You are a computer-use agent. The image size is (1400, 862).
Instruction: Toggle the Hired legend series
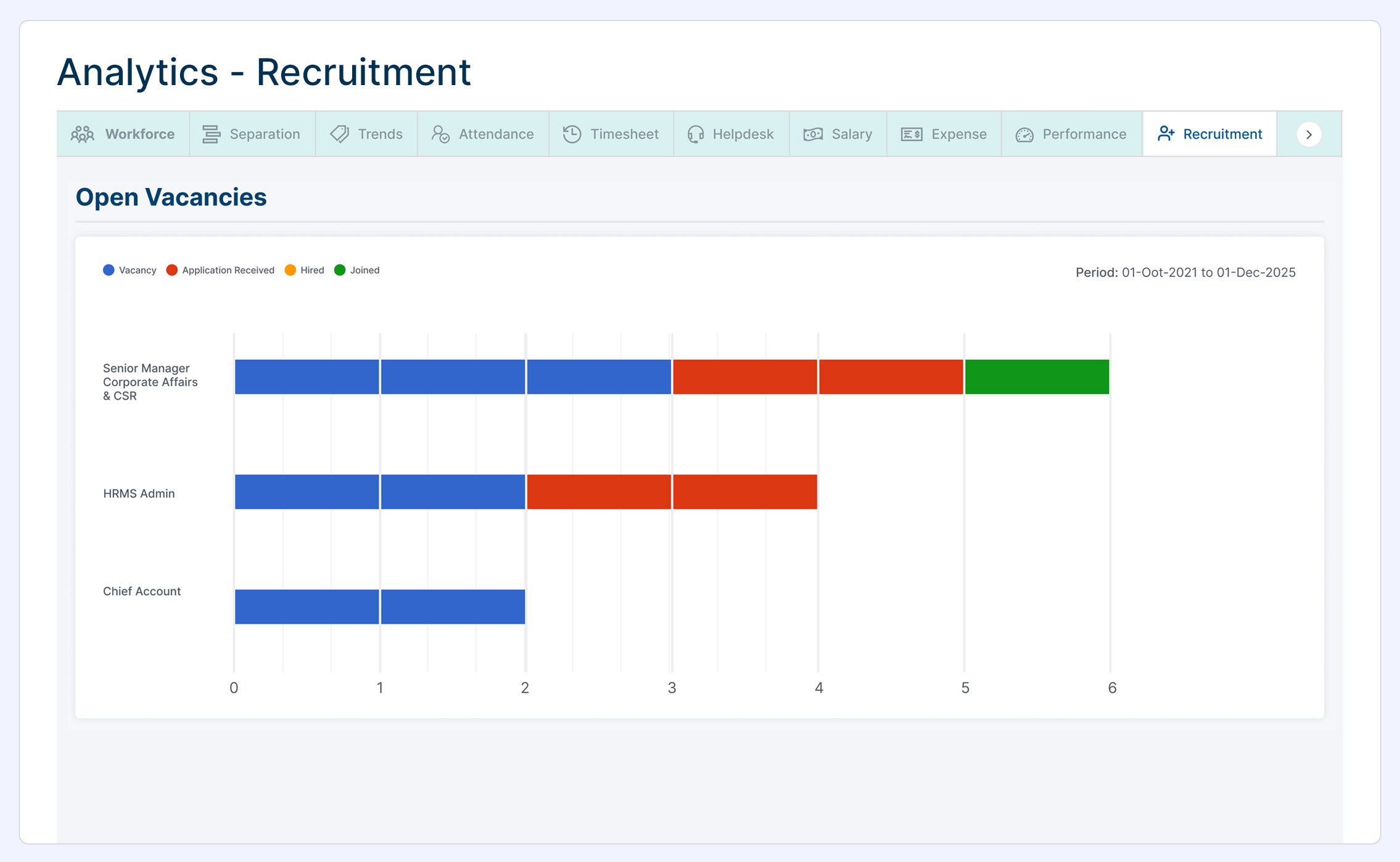tap(304, 270)
